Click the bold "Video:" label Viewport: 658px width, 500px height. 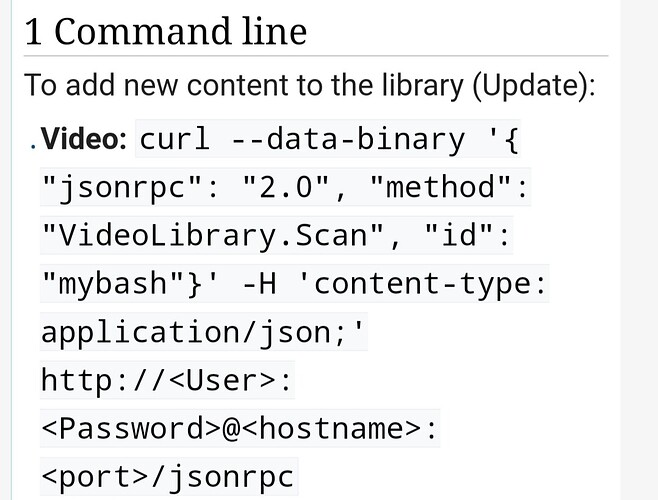[84, 139]
